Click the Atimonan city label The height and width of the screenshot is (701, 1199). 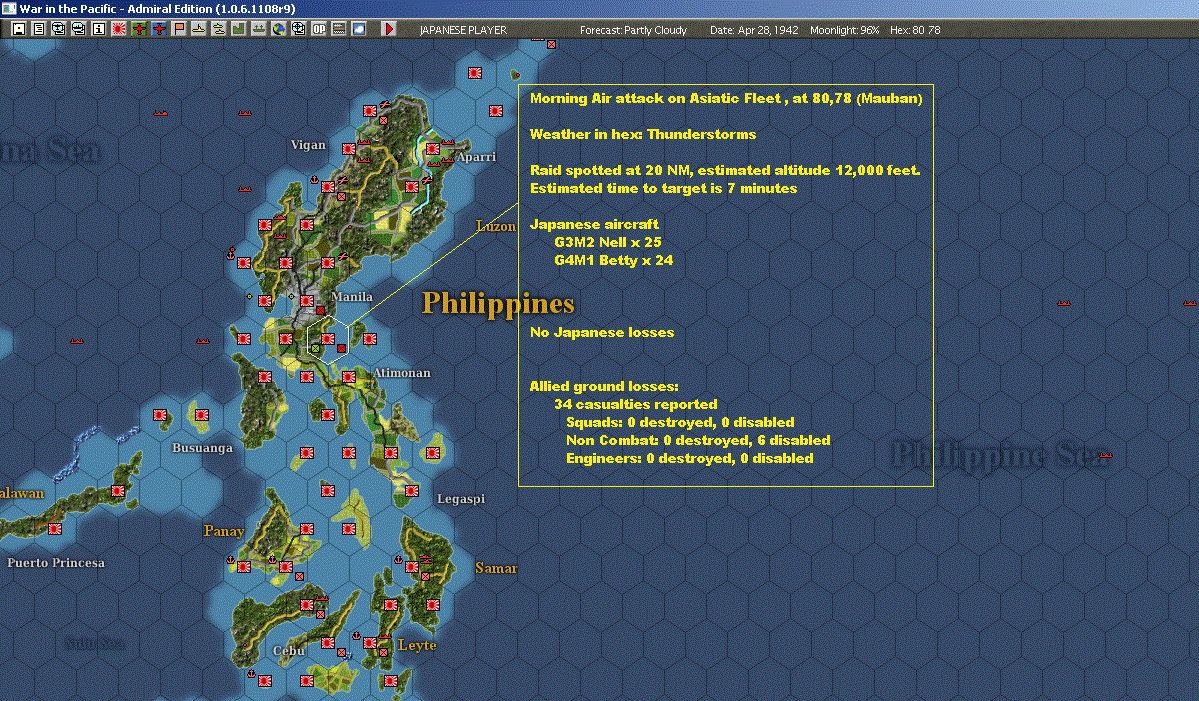(401, 373)
